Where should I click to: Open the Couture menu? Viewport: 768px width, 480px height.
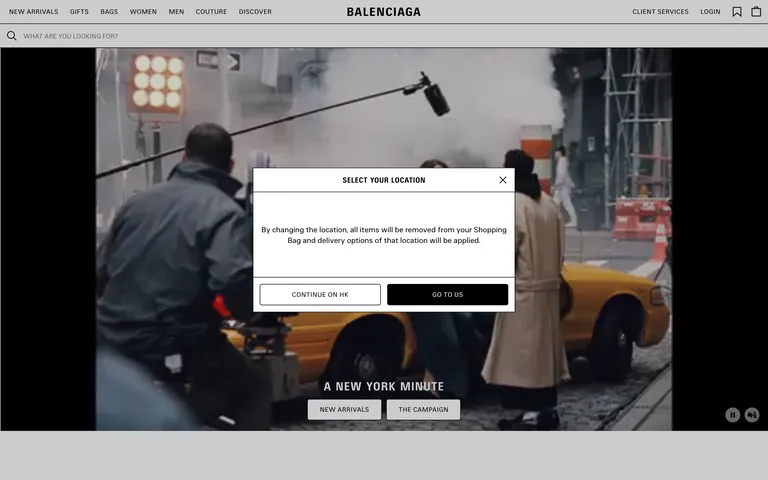click(x=211, y=11)
